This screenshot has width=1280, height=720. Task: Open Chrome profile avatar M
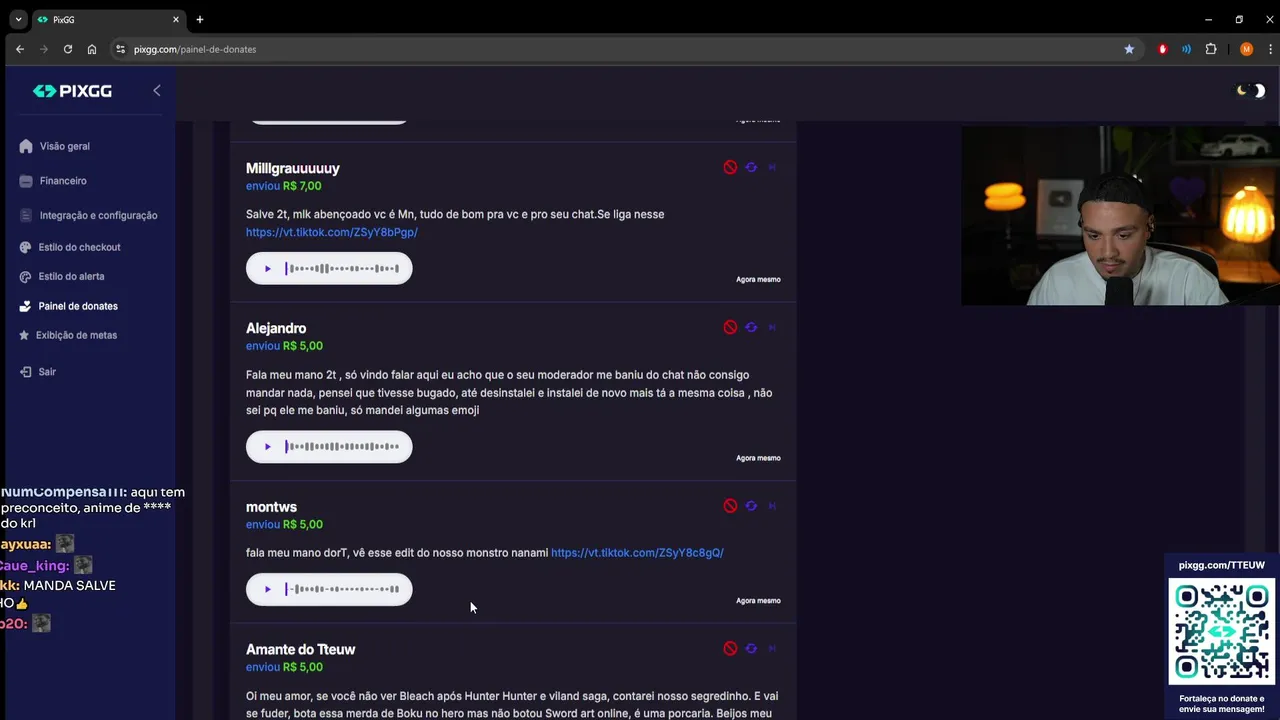coord(1246,49)
